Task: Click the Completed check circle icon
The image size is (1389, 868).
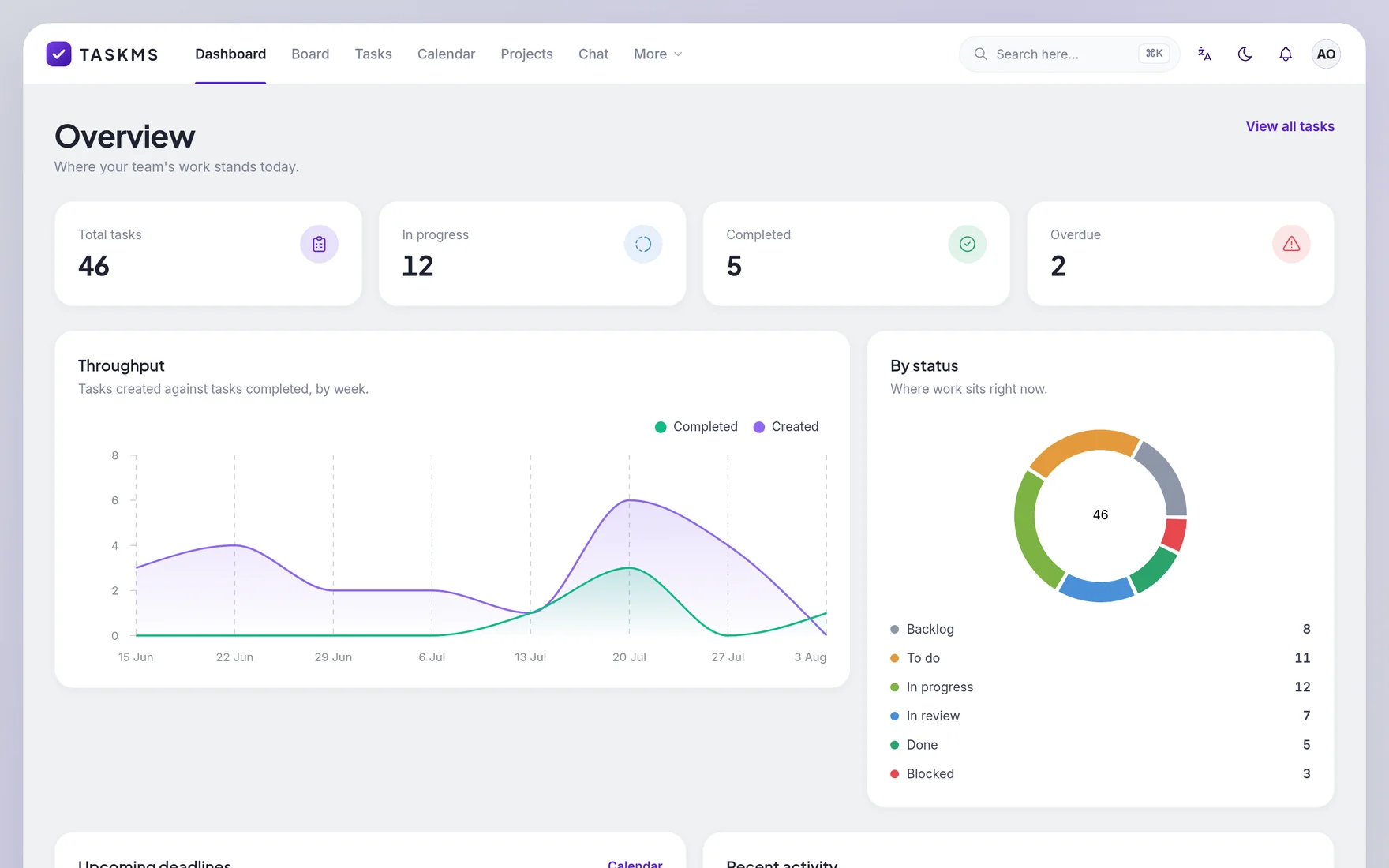Action: pyautogui.click(x=968, y=244)
